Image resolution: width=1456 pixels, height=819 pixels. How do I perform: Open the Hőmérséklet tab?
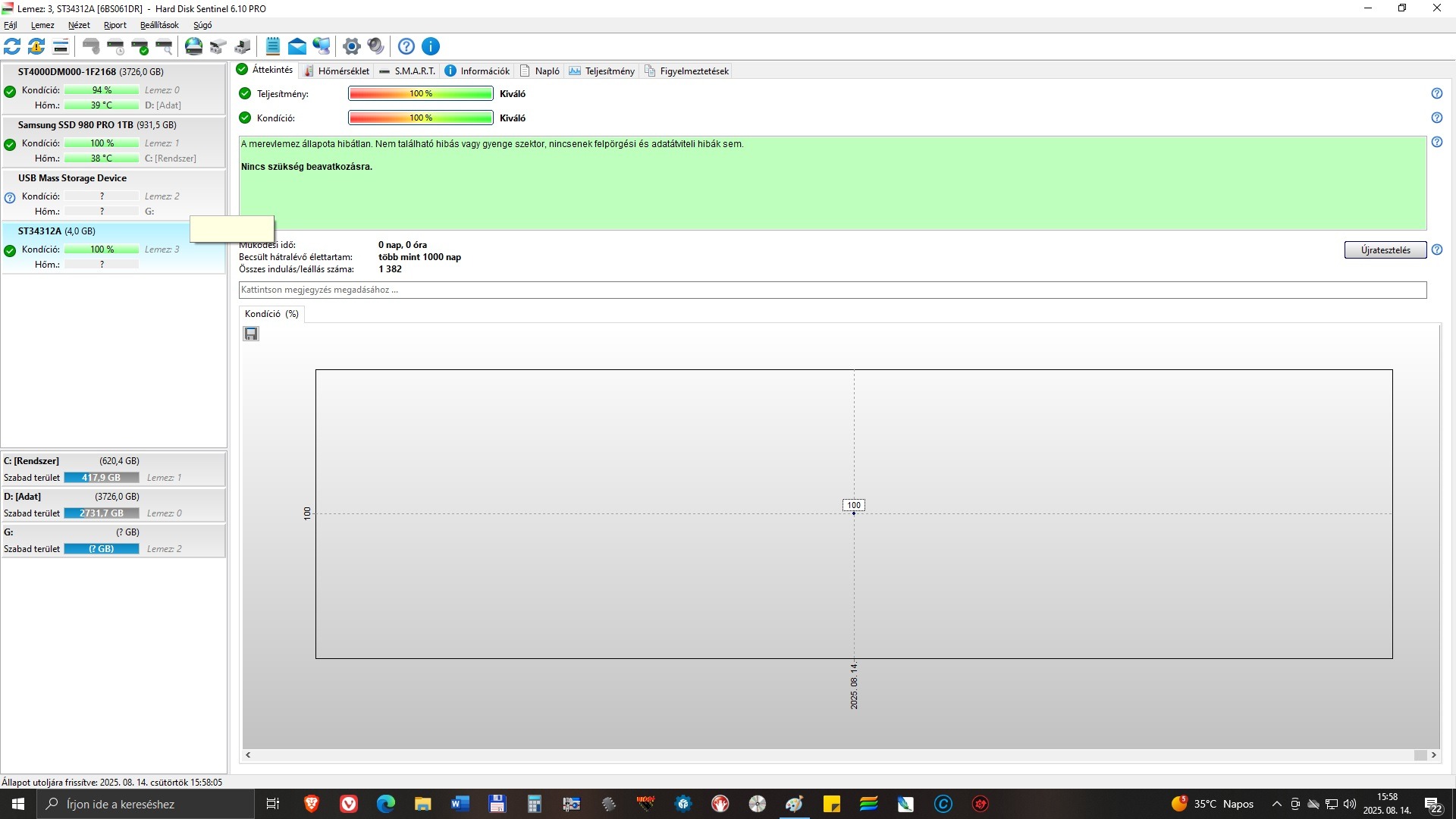pyautogui.click(x=337, y=71)
